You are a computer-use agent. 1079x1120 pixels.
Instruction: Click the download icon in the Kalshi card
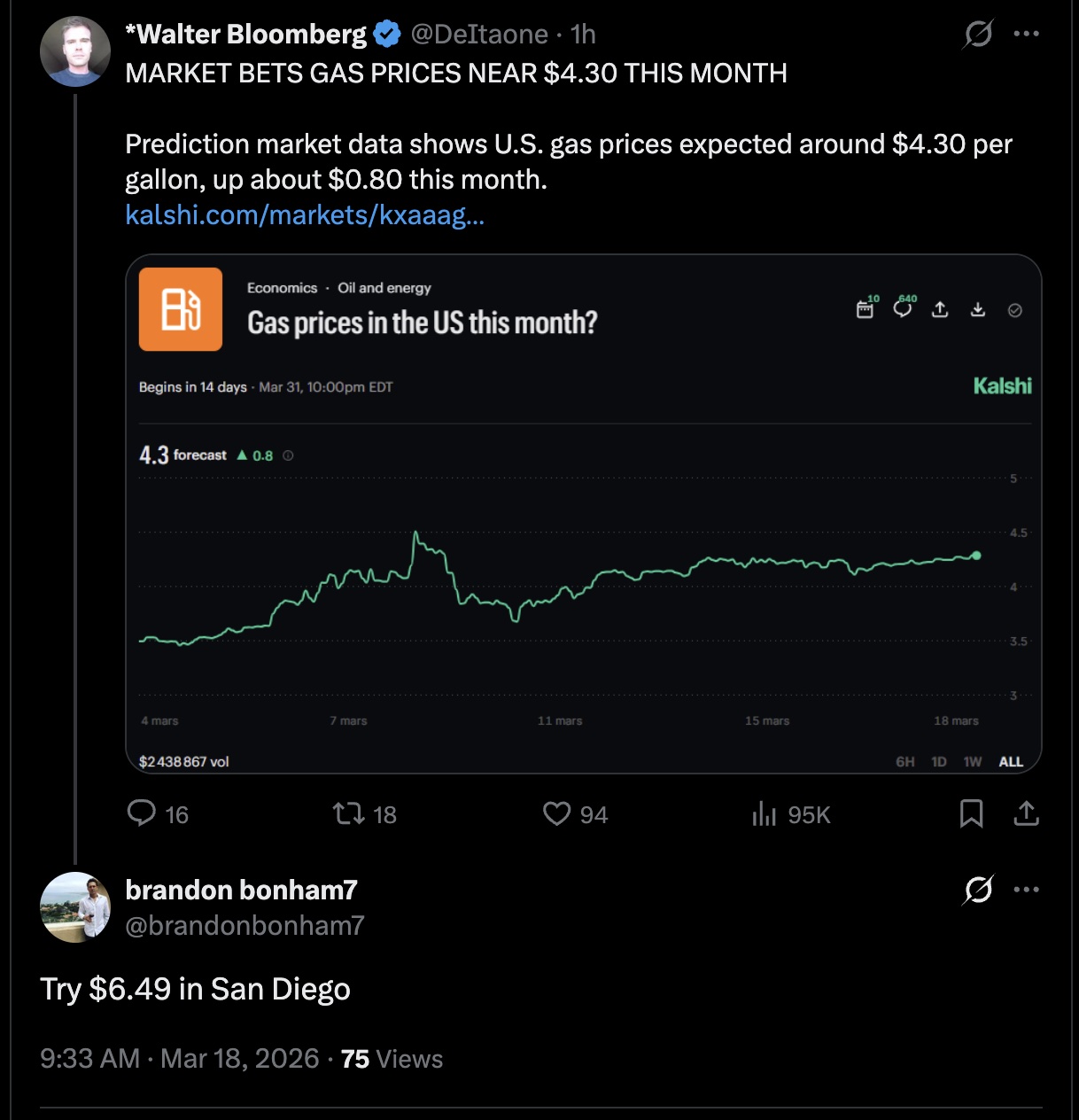tap(978, 309)
